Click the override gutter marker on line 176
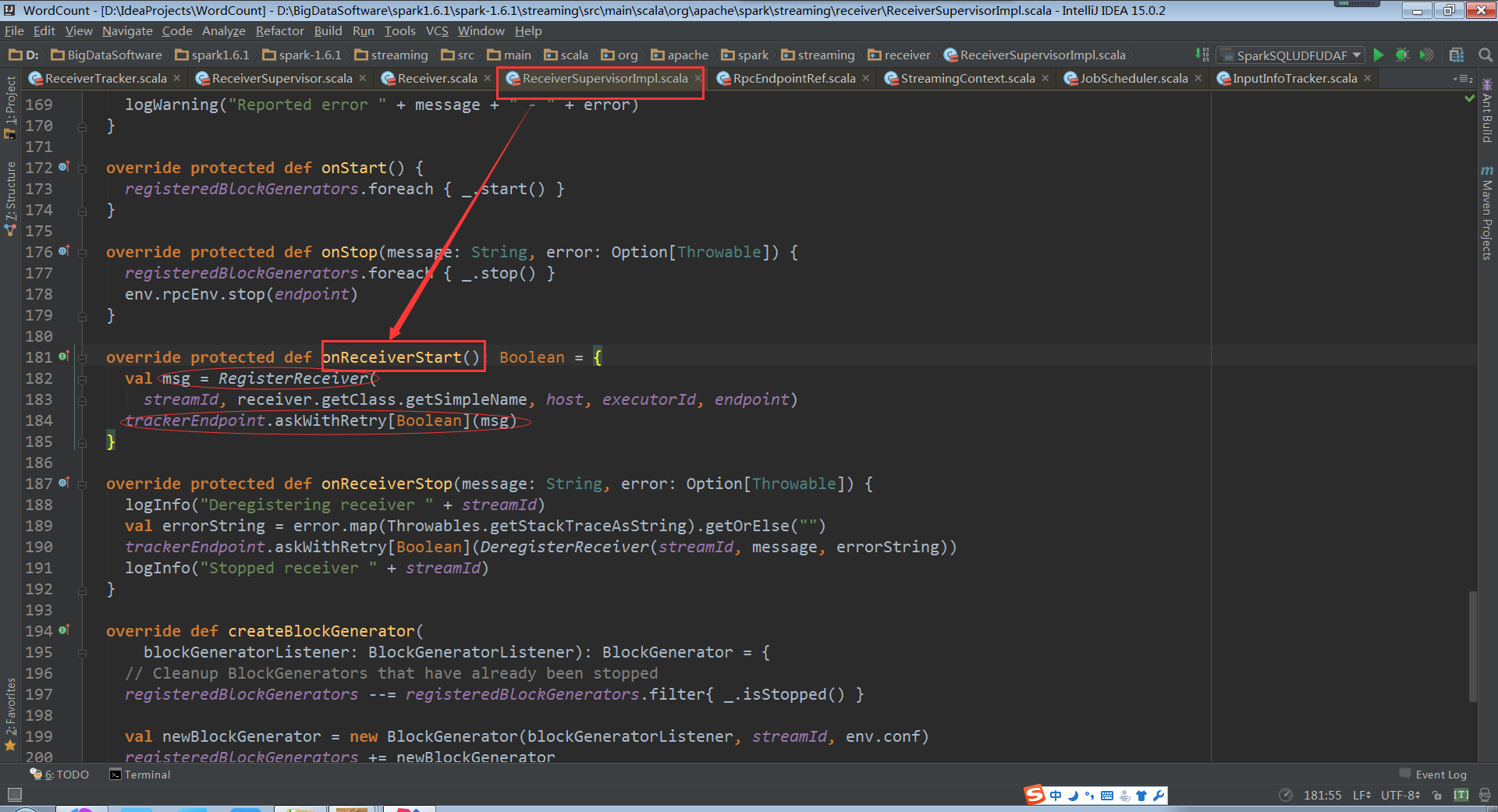 coord(64,250)
